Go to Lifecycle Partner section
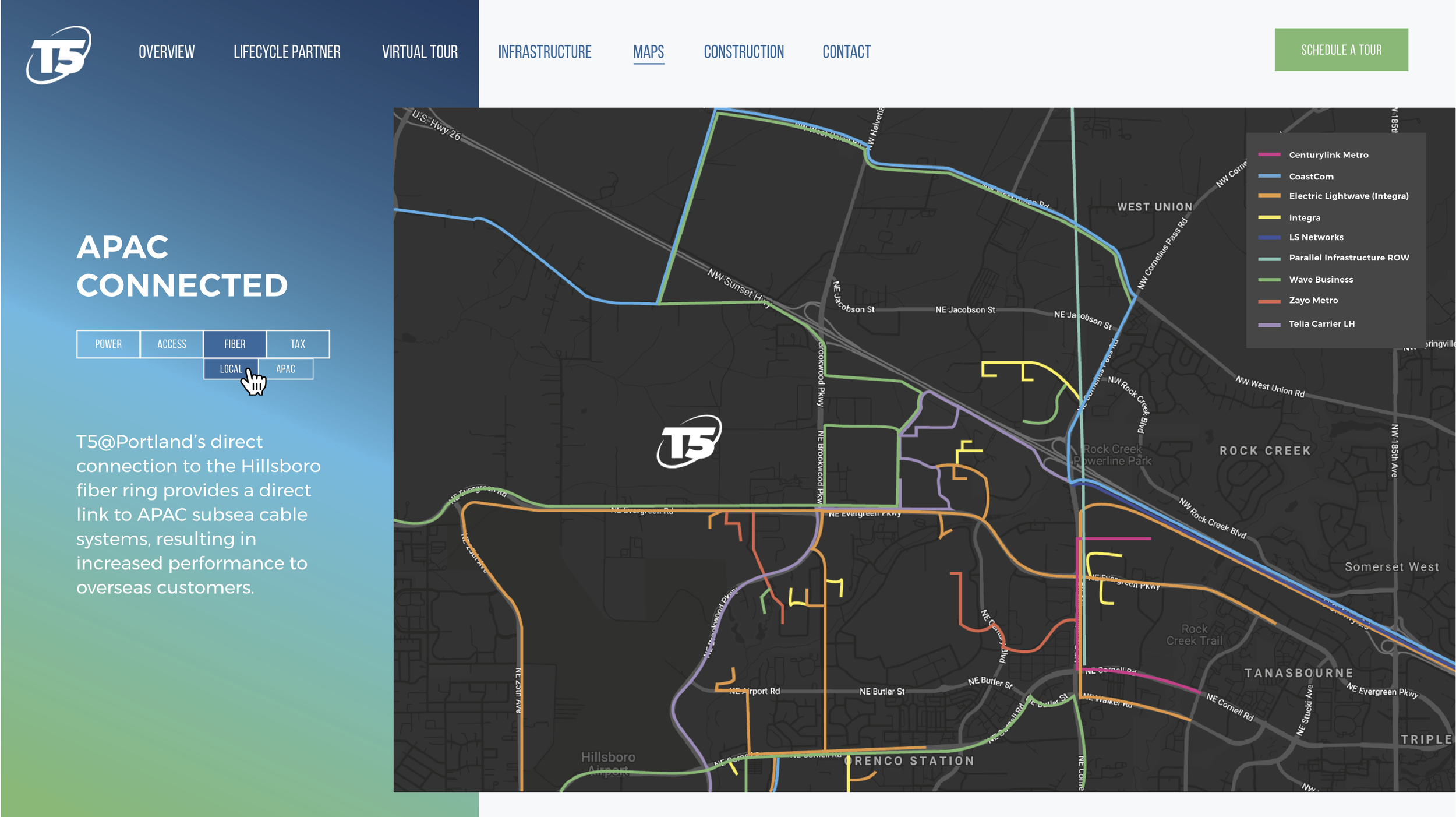Image resolution: width=1456 pixels, height=817 pixels. tap(287, 52)
